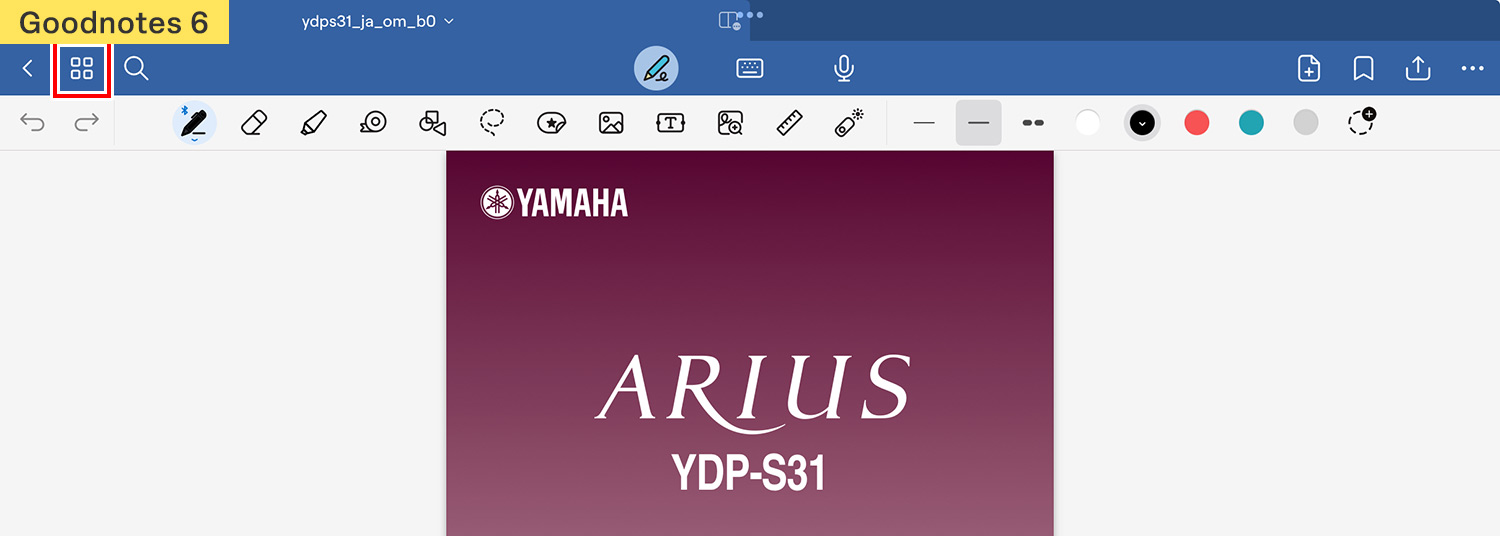Select the Eraser tool
The width and height of the screenshot is (1500, 536).
[x=255, y=123]
